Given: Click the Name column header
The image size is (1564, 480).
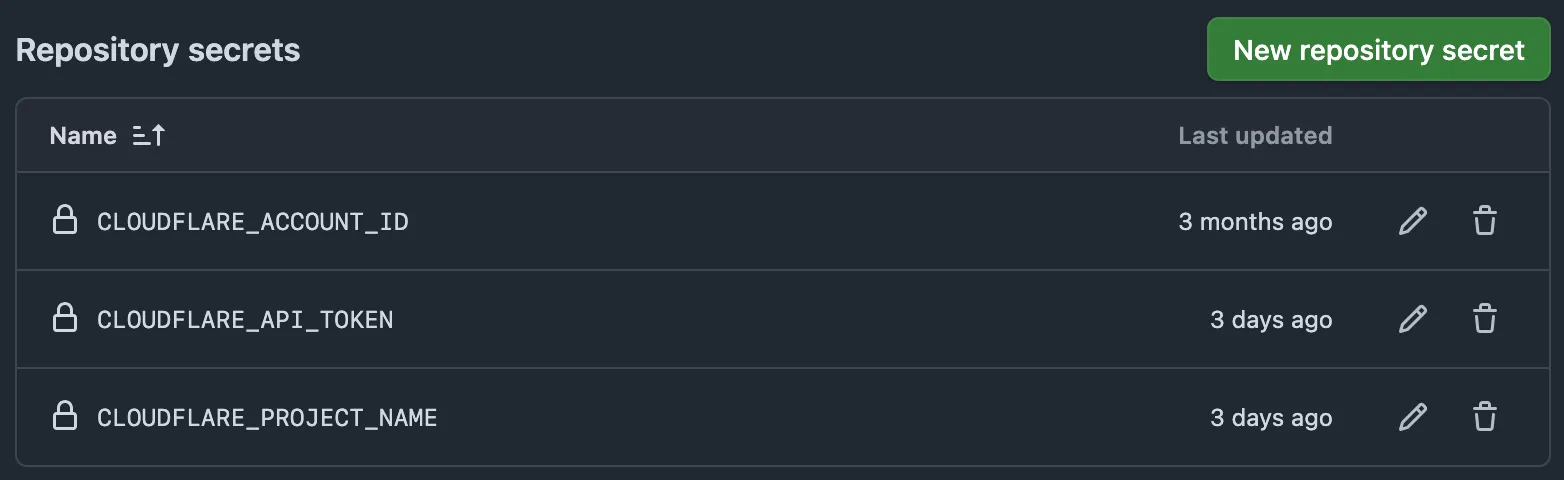Looking at the screenshot, I should coord(83,136).
